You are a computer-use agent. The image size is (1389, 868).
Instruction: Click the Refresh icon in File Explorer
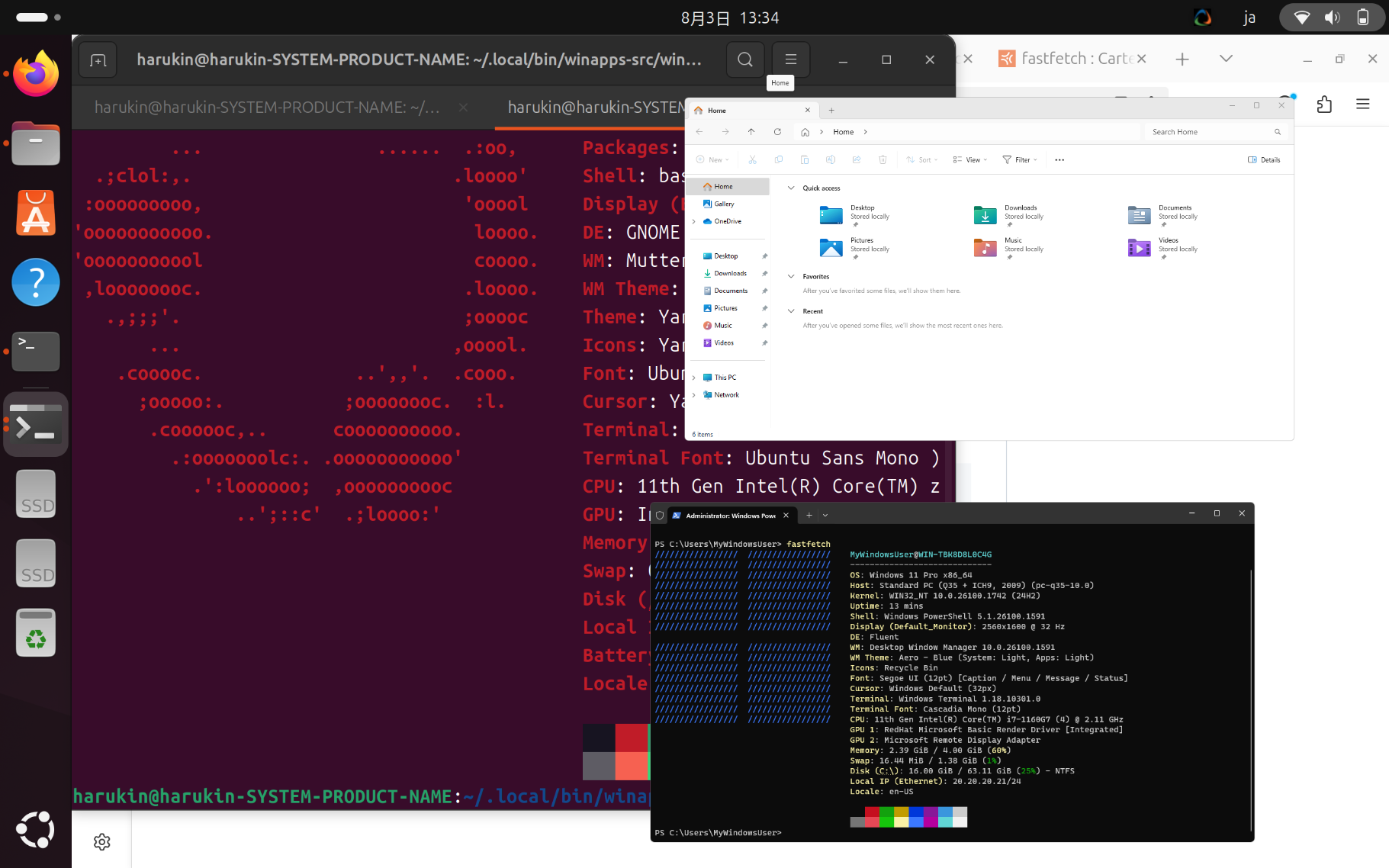click(x=777, y=132)
